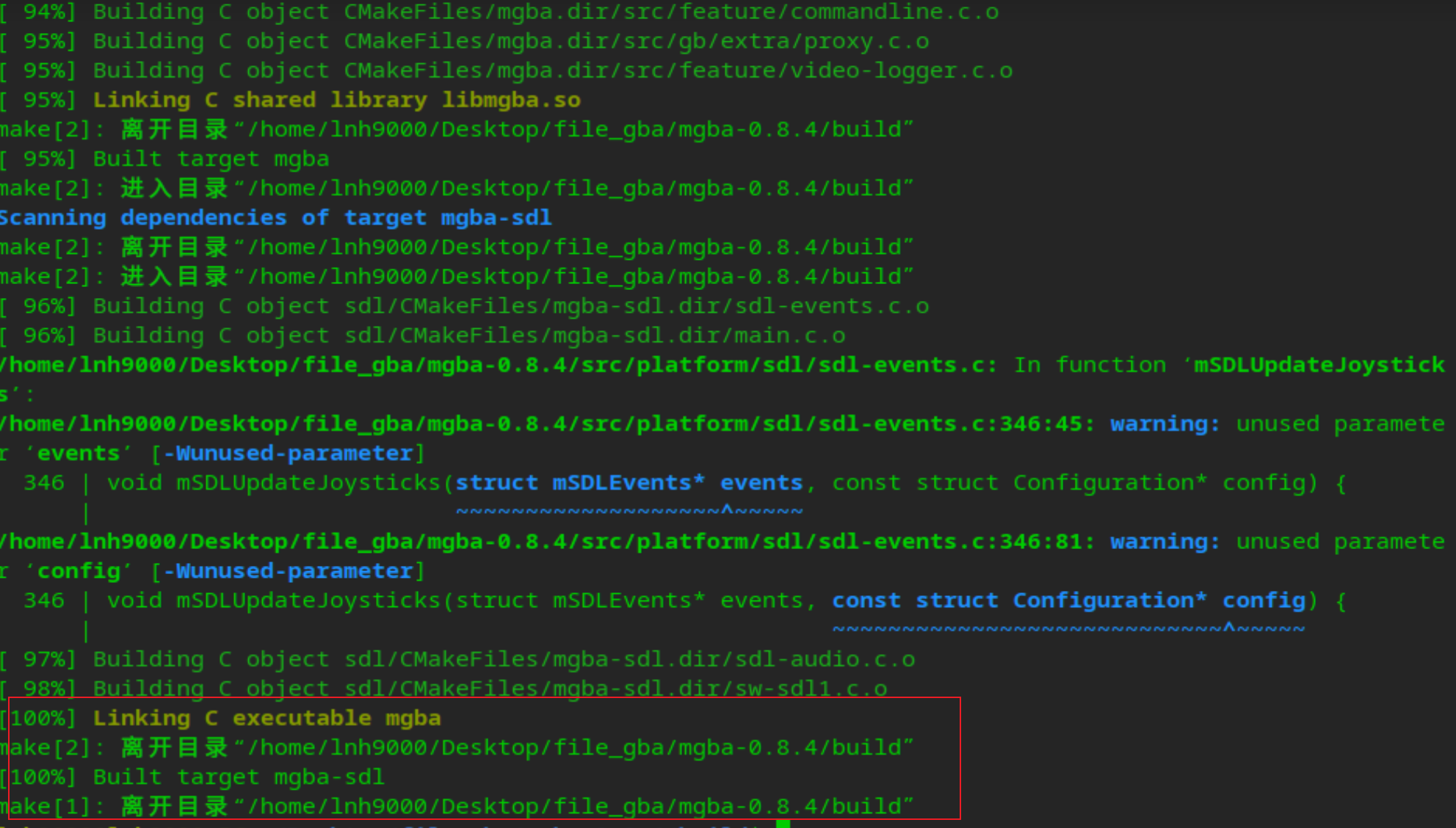Select the 'sw-sdl1.c.o' object at 98%
This screenshot has width=1456, height=828.
[x=811, y=688]
